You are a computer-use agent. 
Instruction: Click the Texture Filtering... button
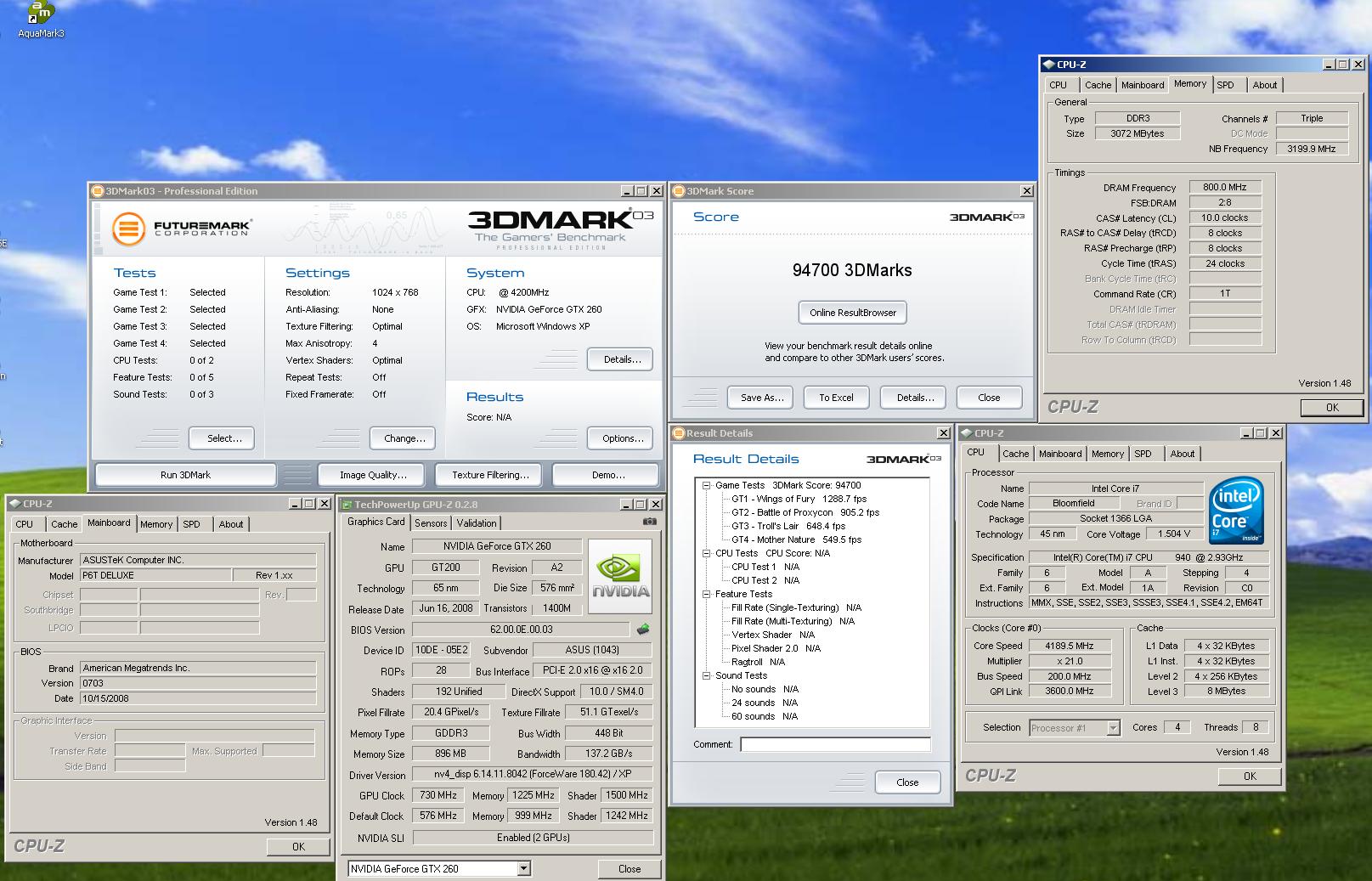[x=490, y=475]
